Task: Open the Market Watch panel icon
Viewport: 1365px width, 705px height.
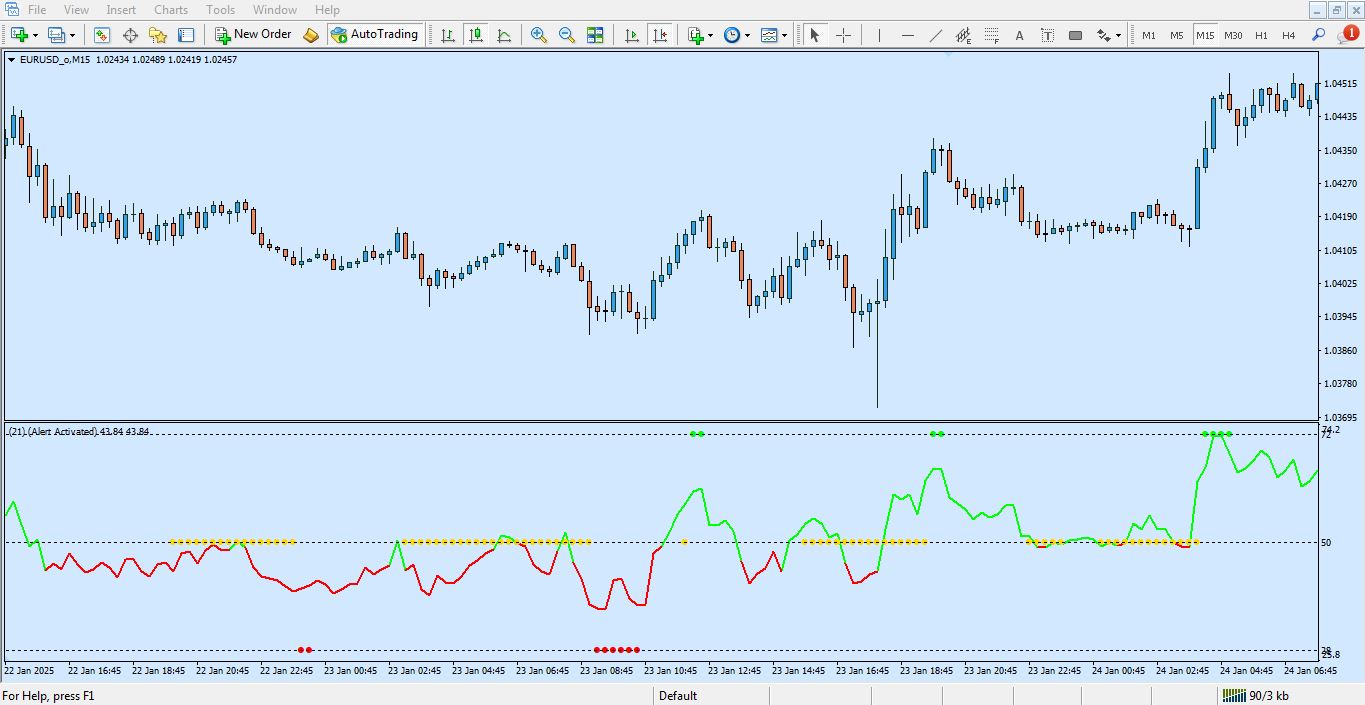Action: 102,35
